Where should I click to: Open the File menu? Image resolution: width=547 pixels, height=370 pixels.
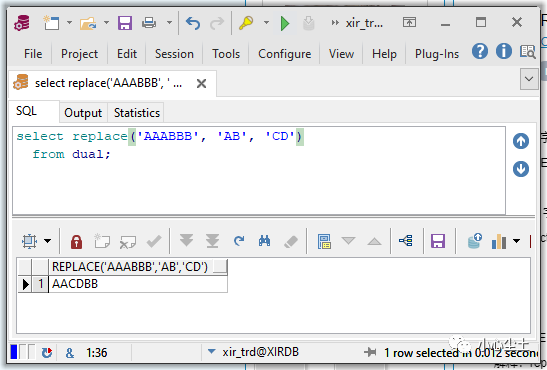[x=33, y=54]
